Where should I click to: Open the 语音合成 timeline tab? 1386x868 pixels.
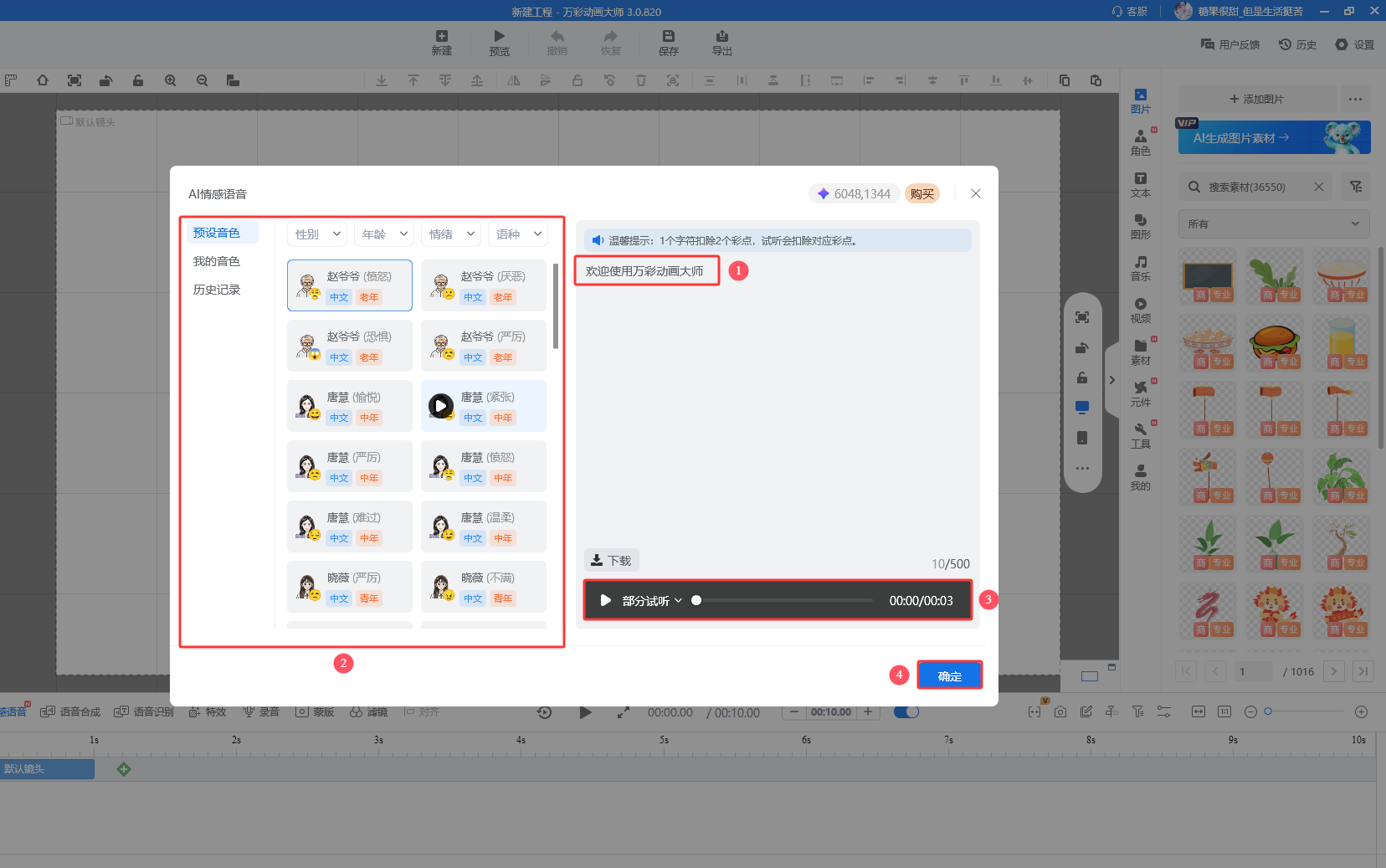(x=71, y=711)
